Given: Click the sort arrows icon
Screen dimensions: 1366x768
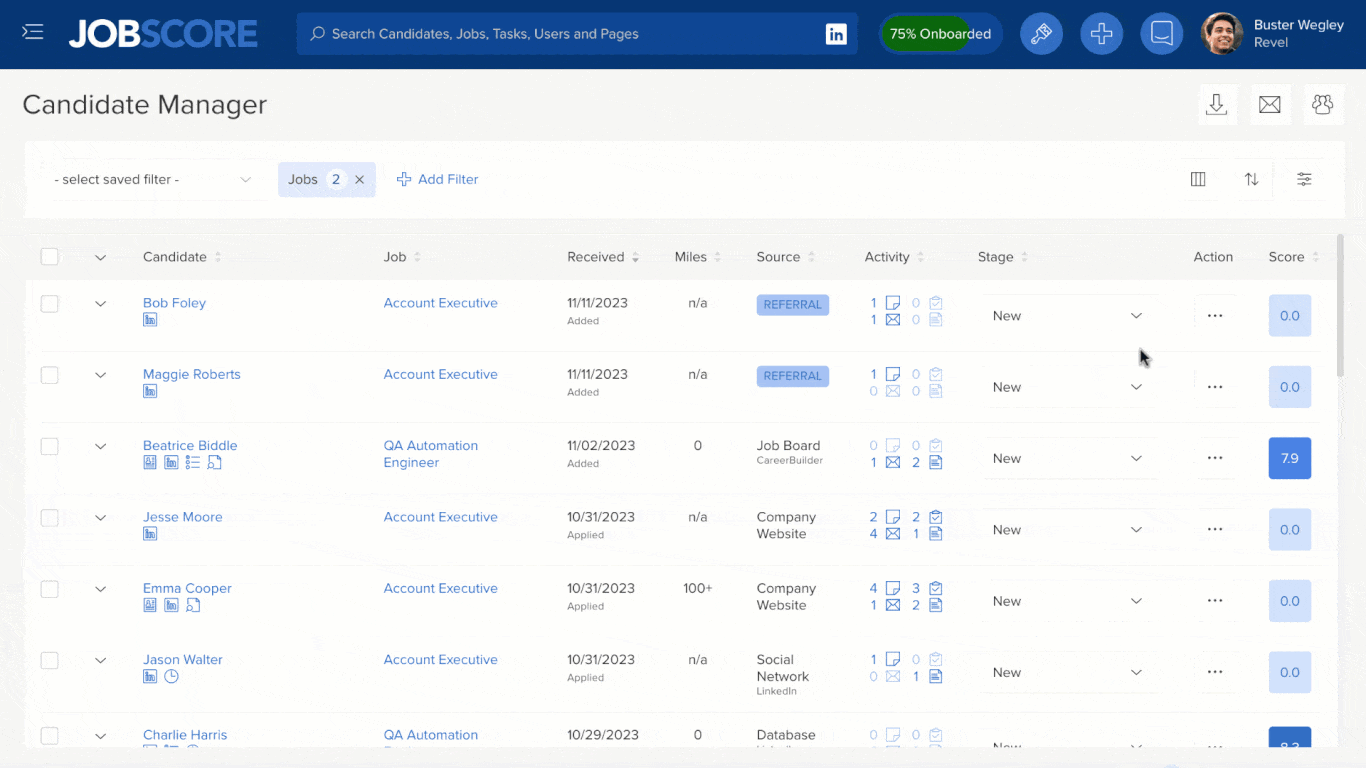Looking at the screenshot, I should tap(1251, 179).
